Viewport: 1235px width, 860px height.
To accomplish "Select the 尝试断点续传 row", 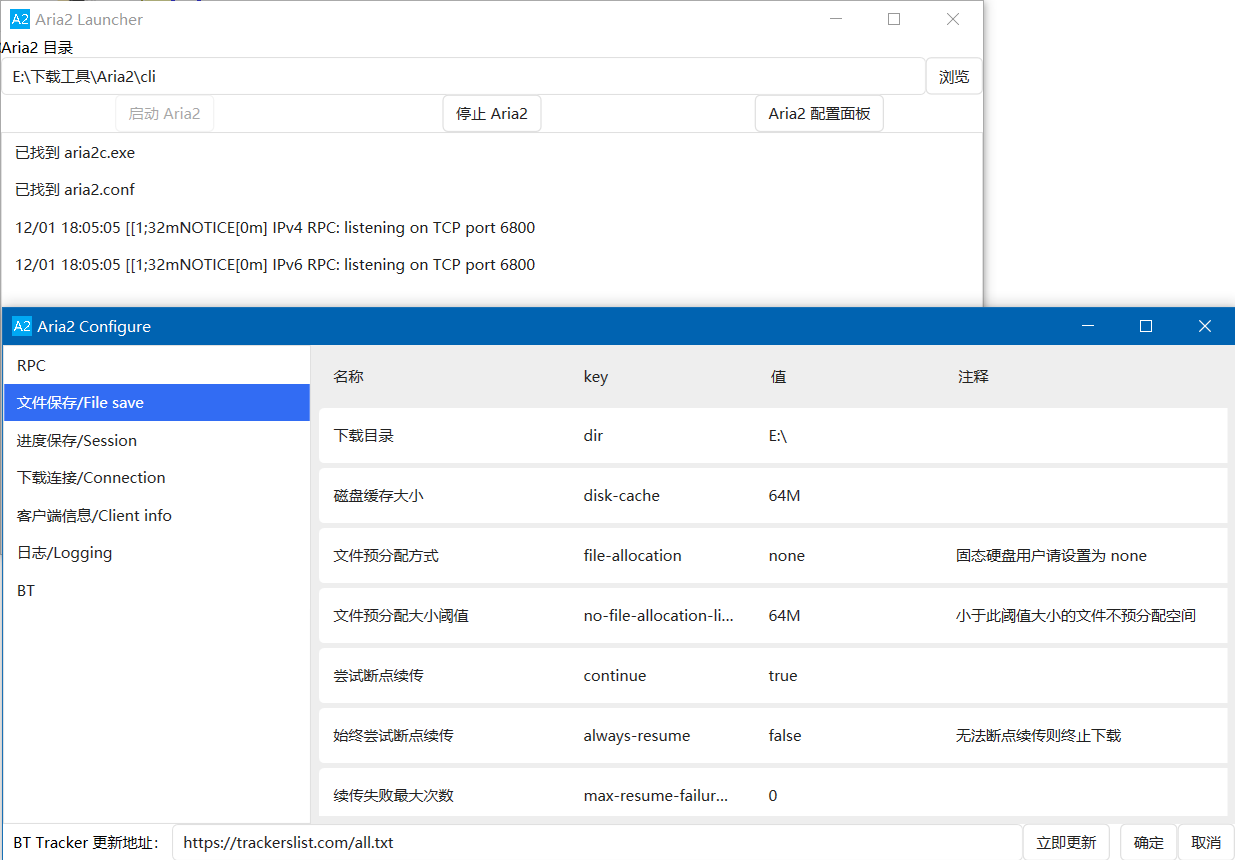I will pyautogui.click(x=773, y=676).
